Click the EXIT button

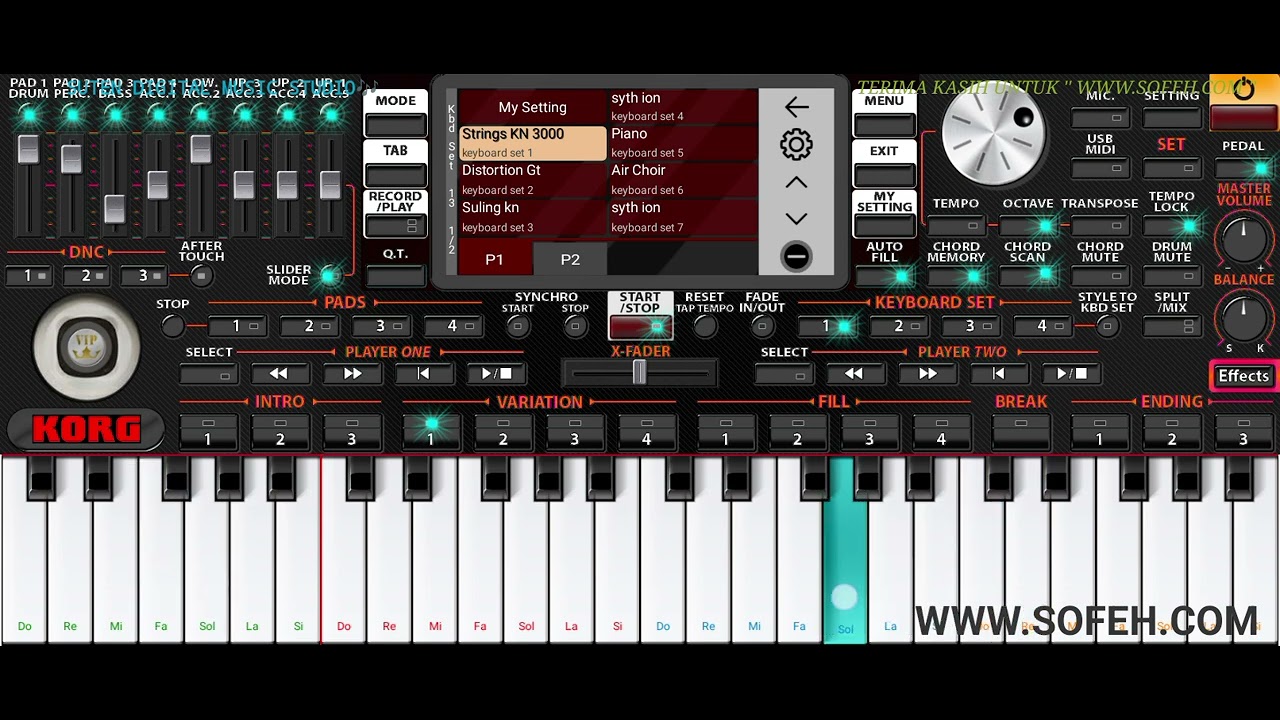pos(885,164)
